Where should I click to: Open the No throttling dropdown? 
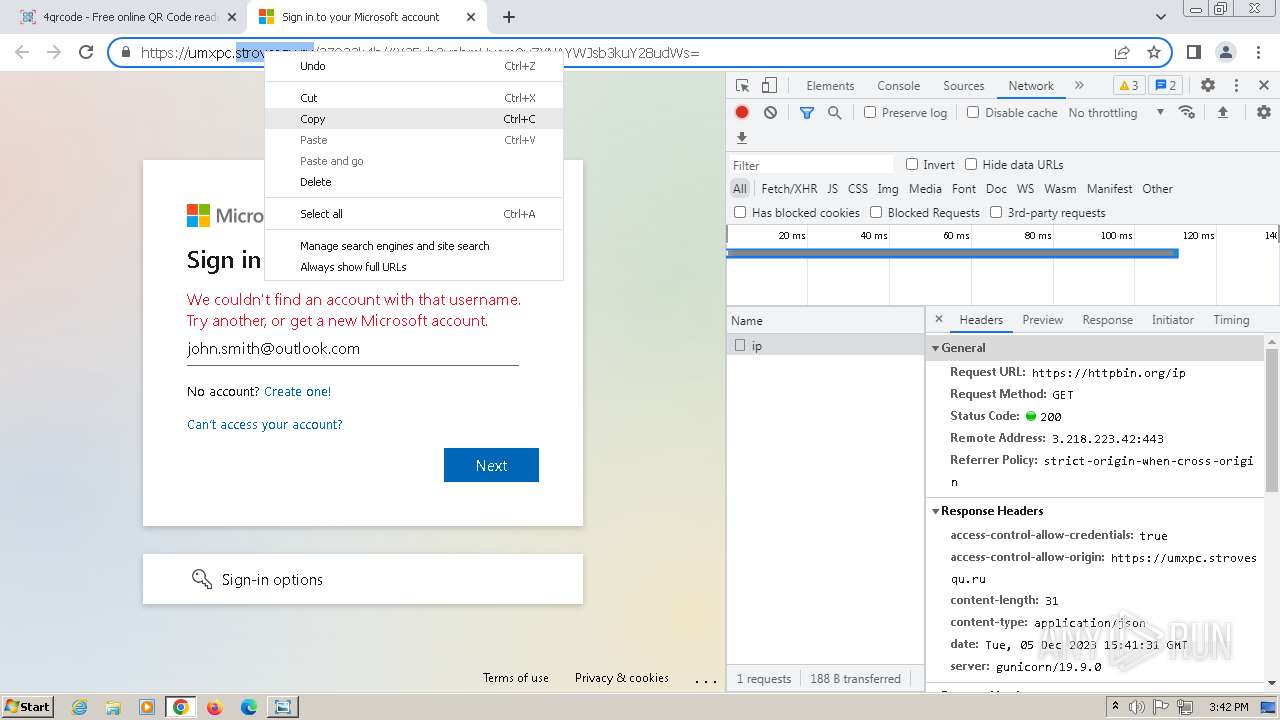point(1116,113)
